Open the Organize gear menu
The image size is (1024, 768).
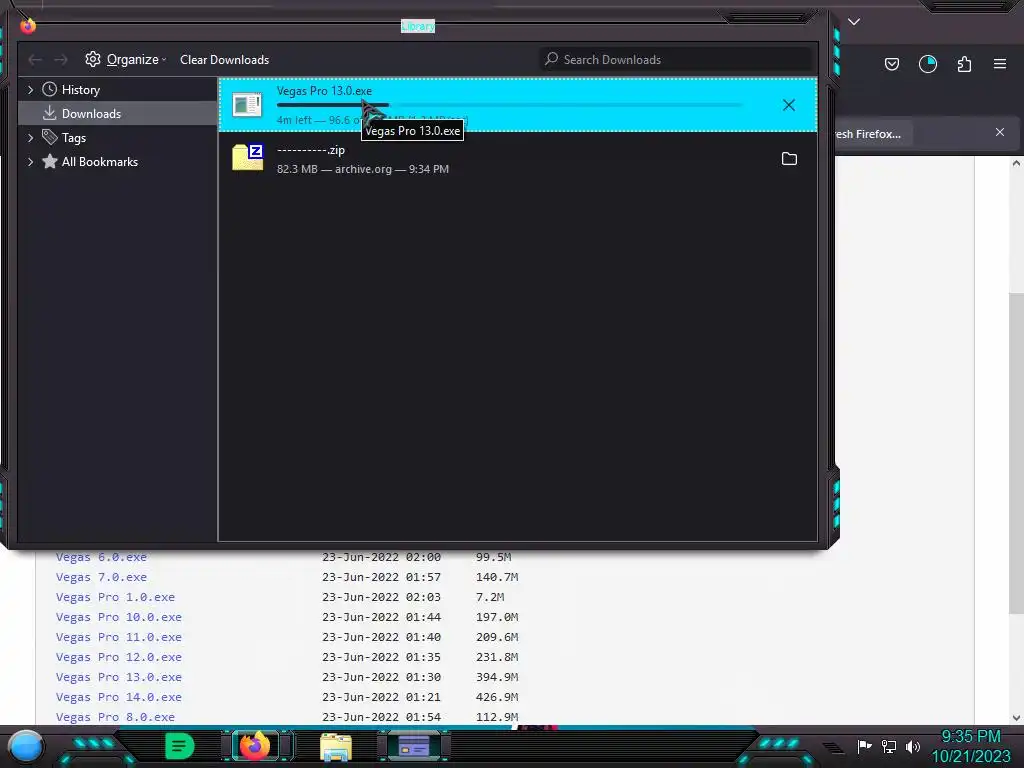click(x=125, y=59)
